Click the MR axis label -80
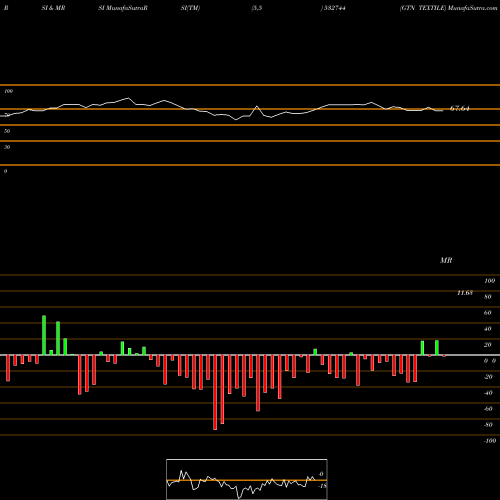 (488, 425)
